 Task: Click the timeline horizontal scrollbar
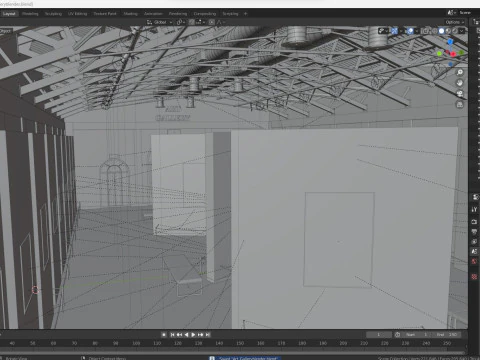[x=232, y=352]
